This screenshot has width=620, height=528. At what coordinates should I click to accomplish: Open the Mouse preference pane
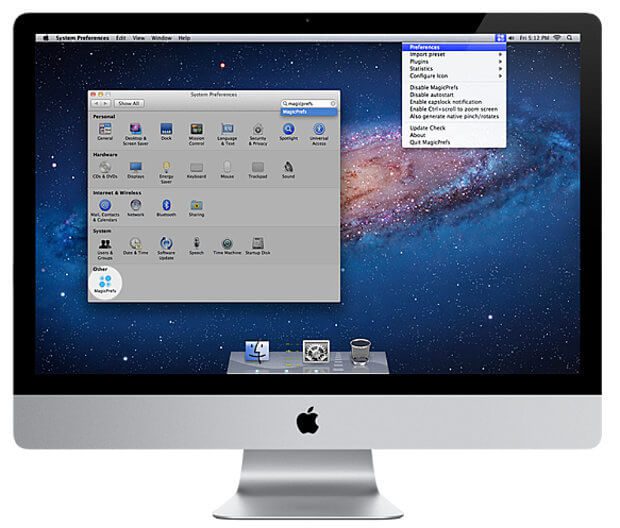(227, 170)
